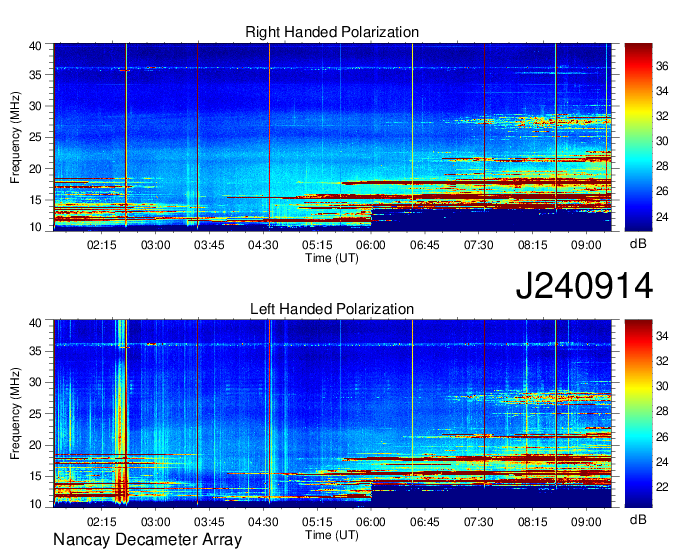Click the Right Handed plot's color scale bar
Image resolution: width=680 pixels, height=552 pixels.
[638, 137]
